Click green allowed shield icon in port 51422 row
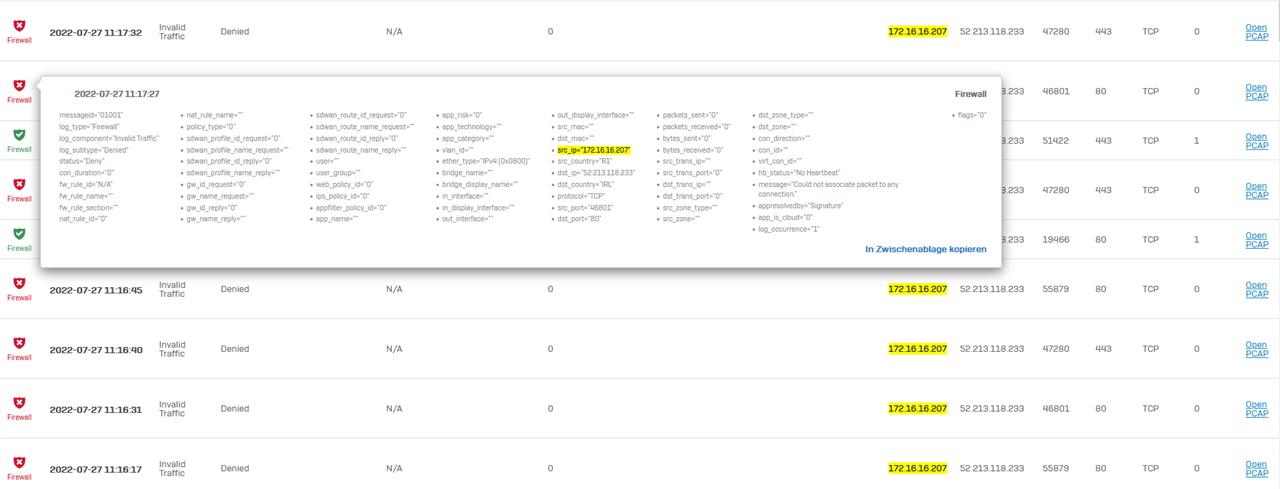The width and height of the screenshot is (1280, 489). point(19,136)
